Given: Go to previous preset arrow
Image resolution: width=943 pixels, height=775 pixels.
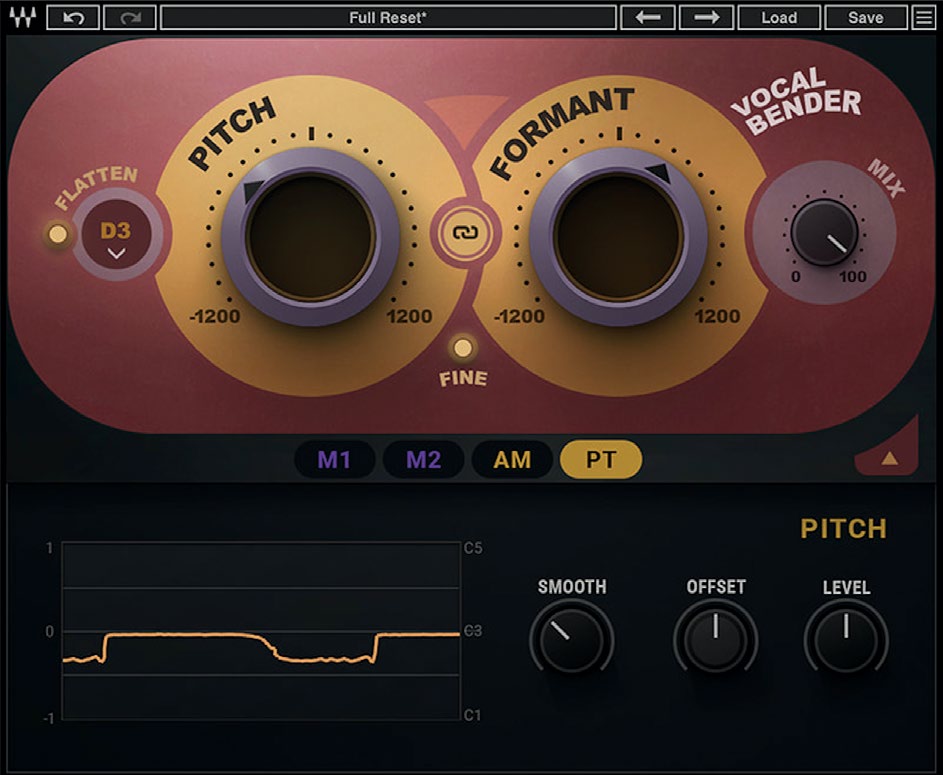Looking at the screenshot, I should click(648, 17).
